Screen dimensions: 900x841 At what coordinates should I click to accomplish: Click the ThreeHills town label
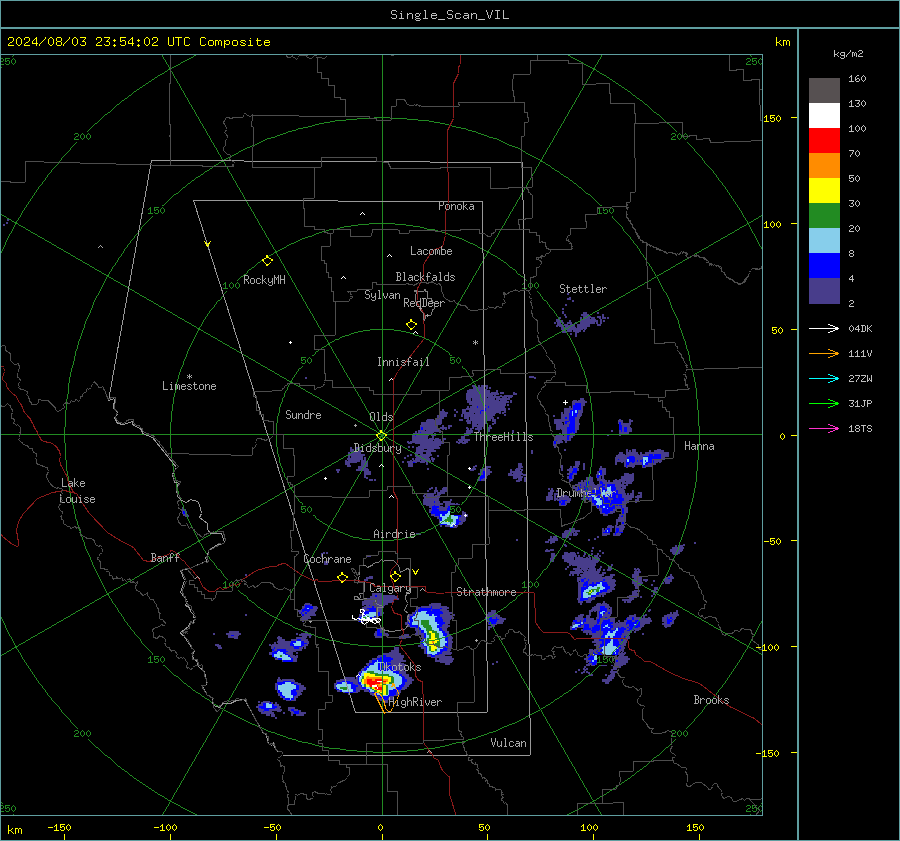pos(503,437)
